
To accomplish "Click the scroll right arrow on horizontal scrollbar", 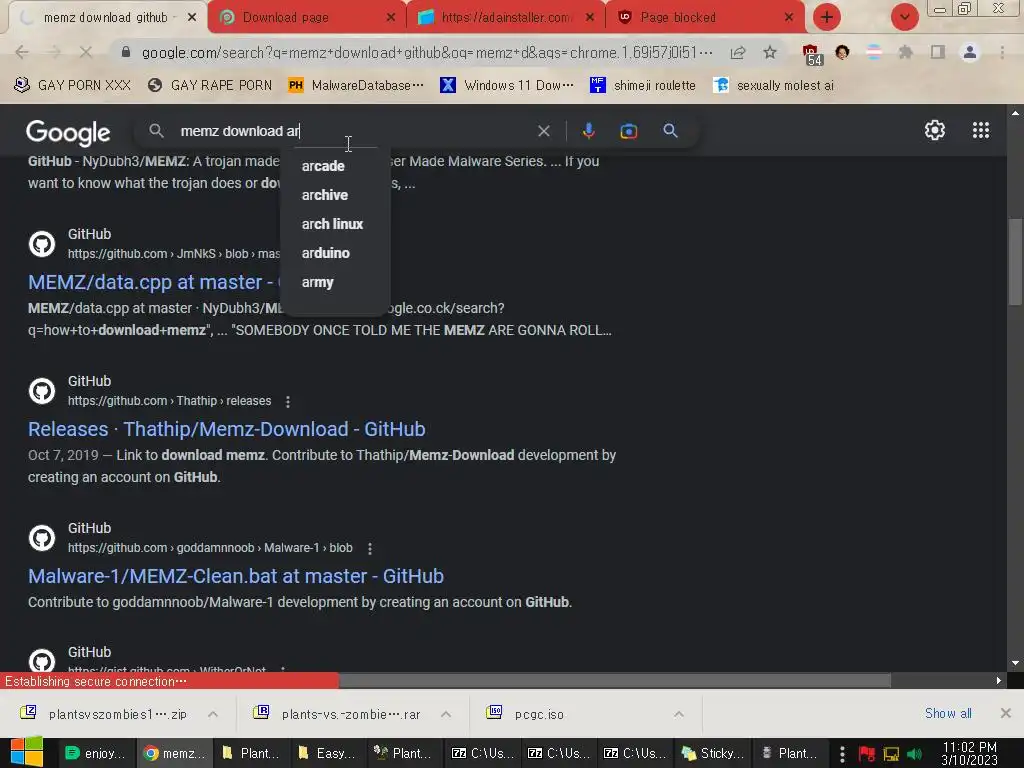I will click(x=999, y=681).
